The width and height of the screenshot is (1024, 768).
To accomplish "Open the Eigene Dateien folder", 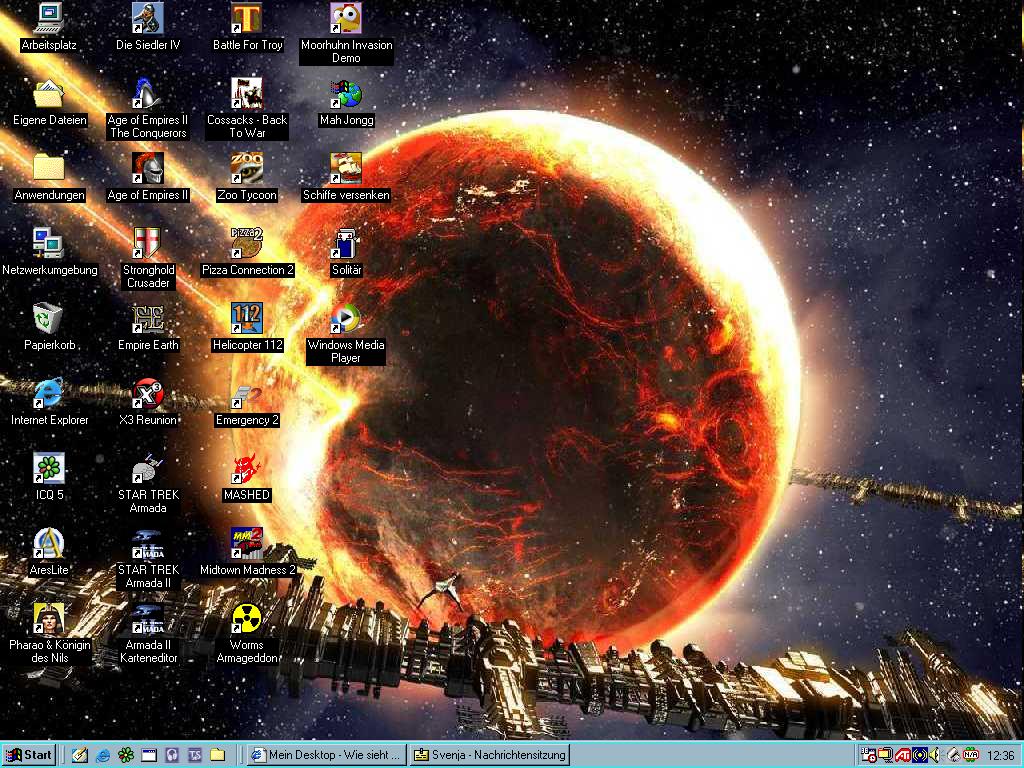I will click(x=48, y=94).
